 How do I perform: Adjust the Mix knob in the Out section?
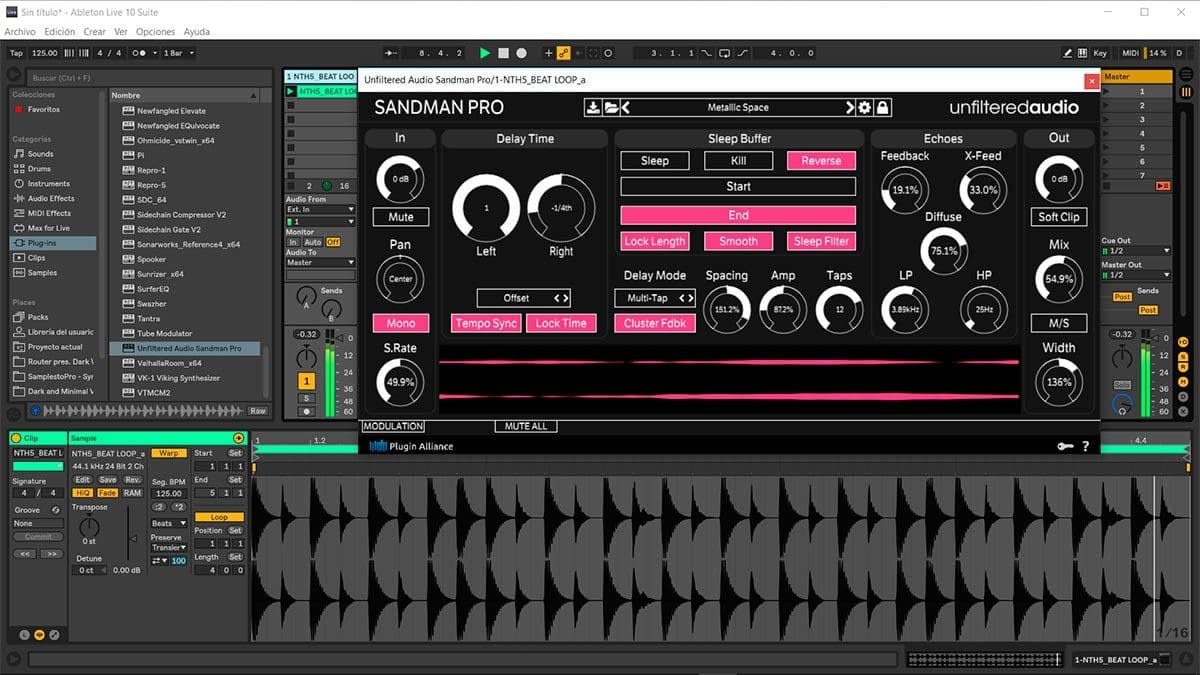(1059, 280)
